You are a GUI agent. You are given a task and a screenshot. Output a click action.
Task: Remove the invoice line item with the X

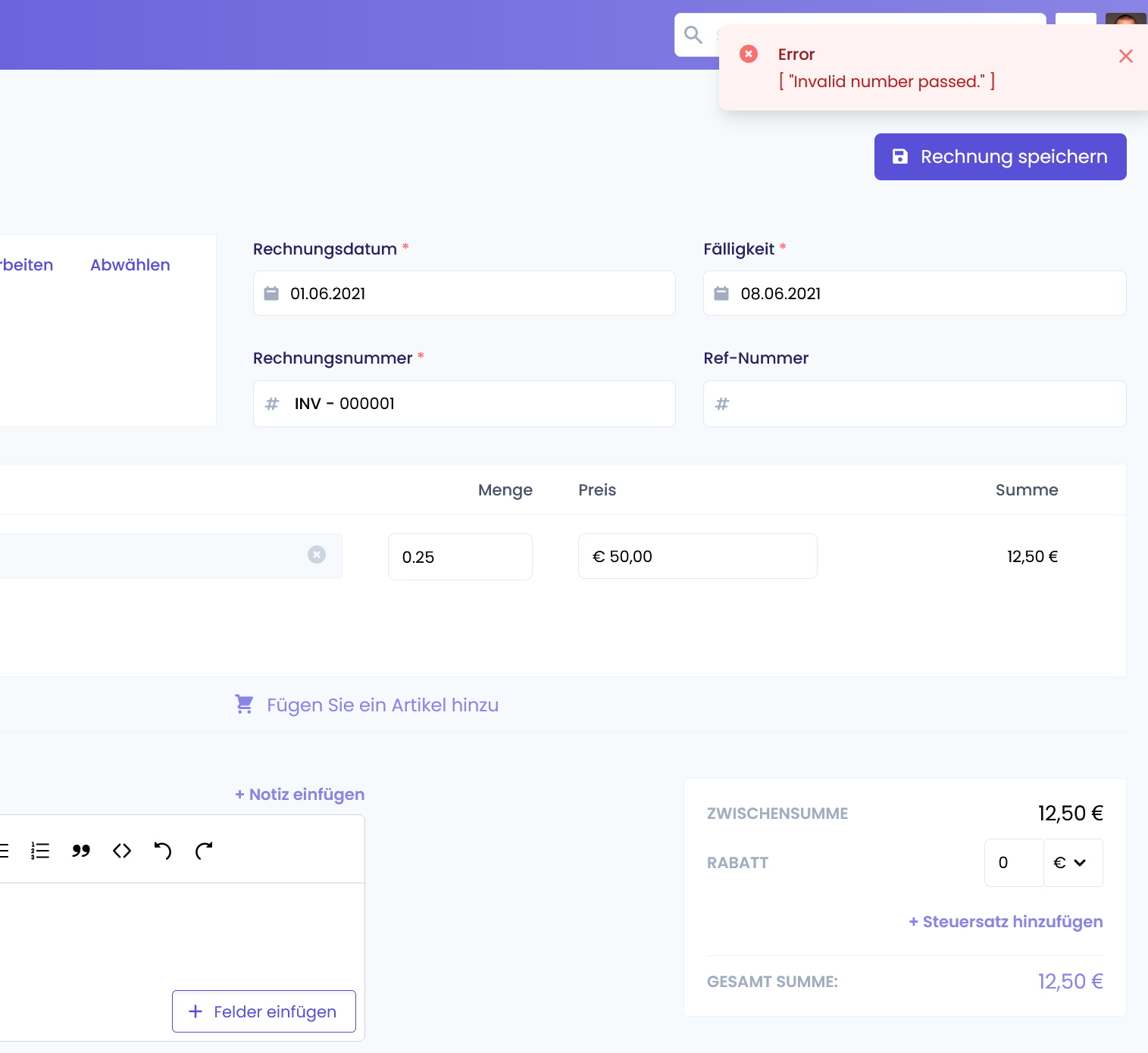(317, 555)
